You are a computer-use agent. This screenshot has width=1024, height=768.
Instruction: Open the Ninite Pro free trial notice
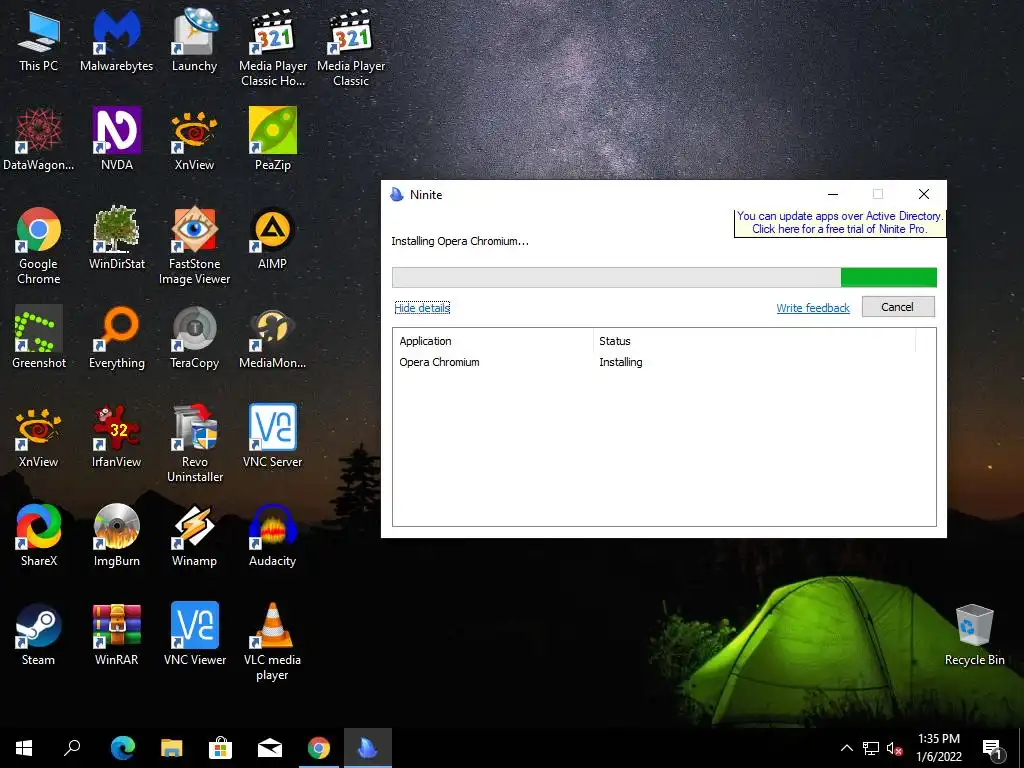click(839, 223)
